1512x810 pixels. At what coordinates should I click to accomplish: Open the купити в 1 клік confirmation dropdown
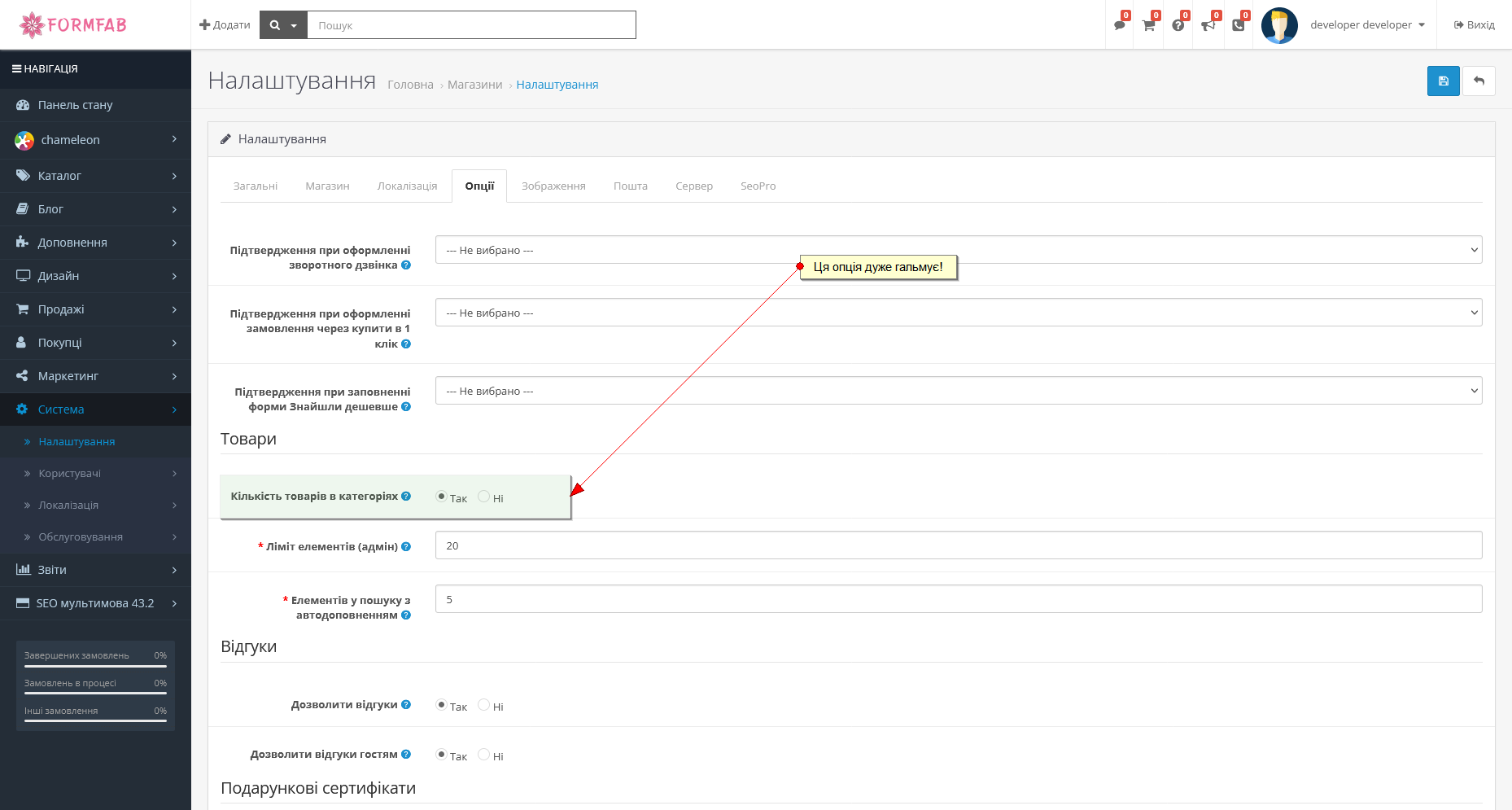959,313
